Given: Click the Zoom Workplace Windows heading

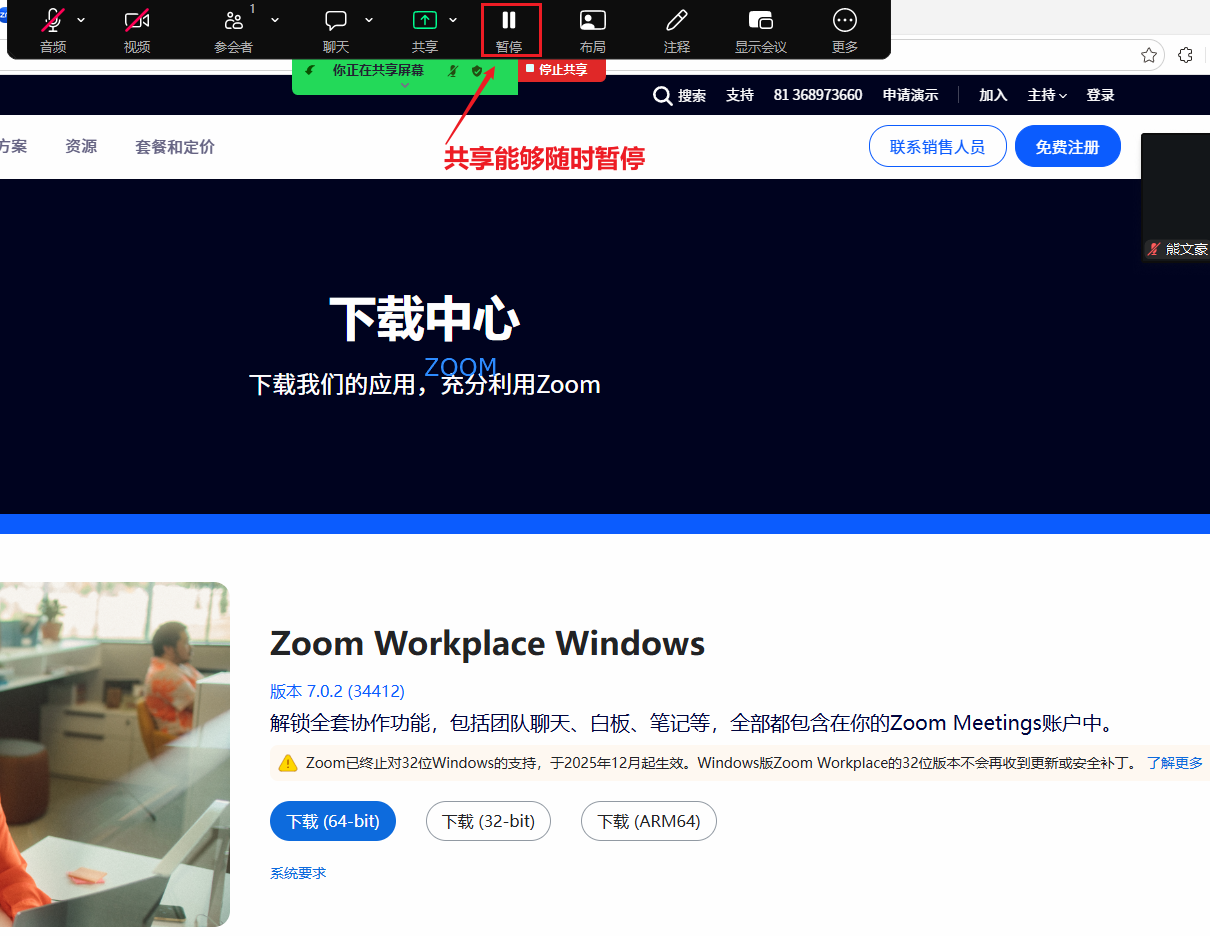Looking at the screenshot, I should click(x=487, y=643).
